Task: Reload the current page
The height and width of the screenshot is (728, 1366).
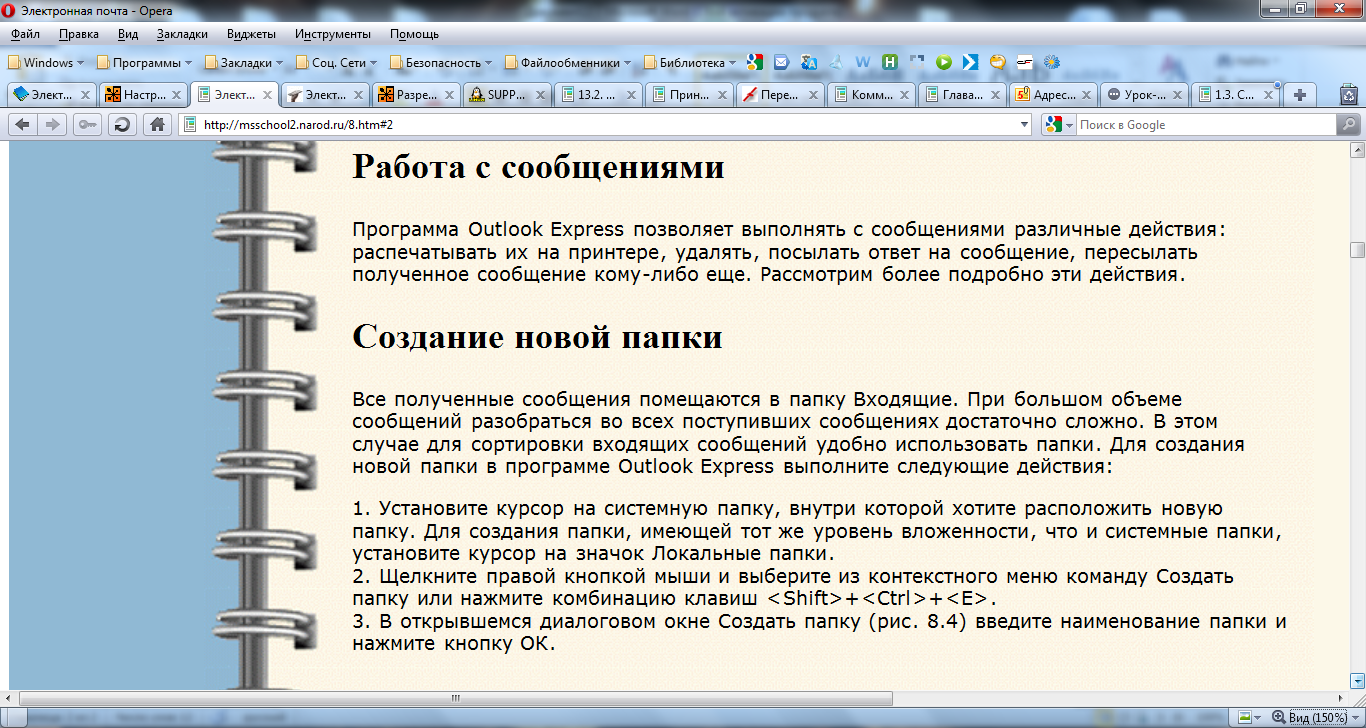Action: [122, 124]
